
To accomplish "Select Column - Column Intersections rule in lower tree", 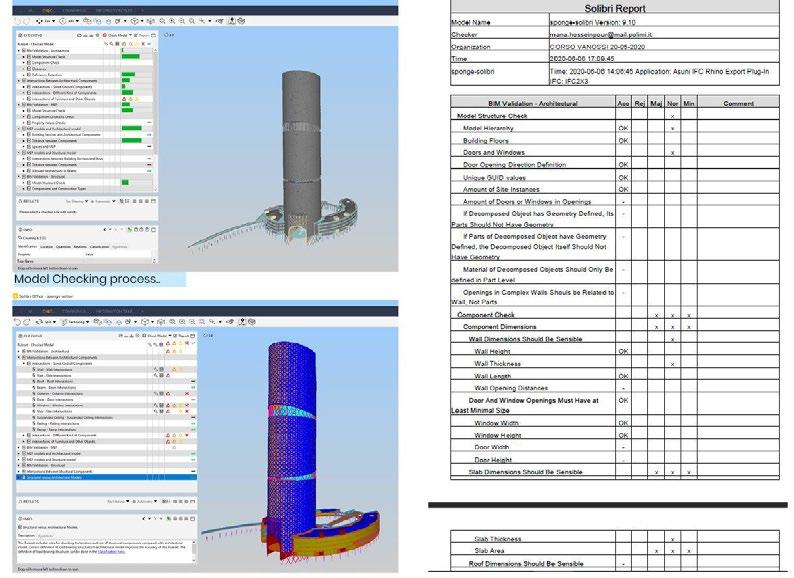I will [x=59, y=394].
